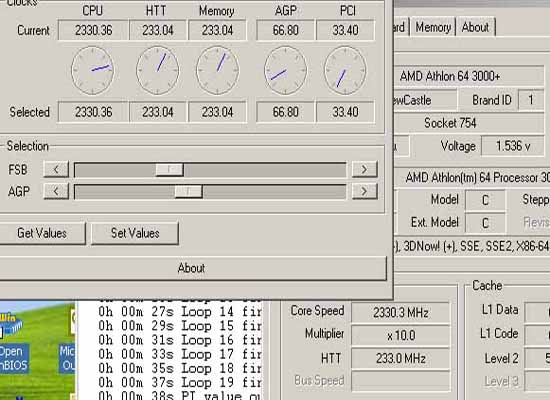
Task: Switch to the Memory tab in CPU-Z
Action: point(433,27)
